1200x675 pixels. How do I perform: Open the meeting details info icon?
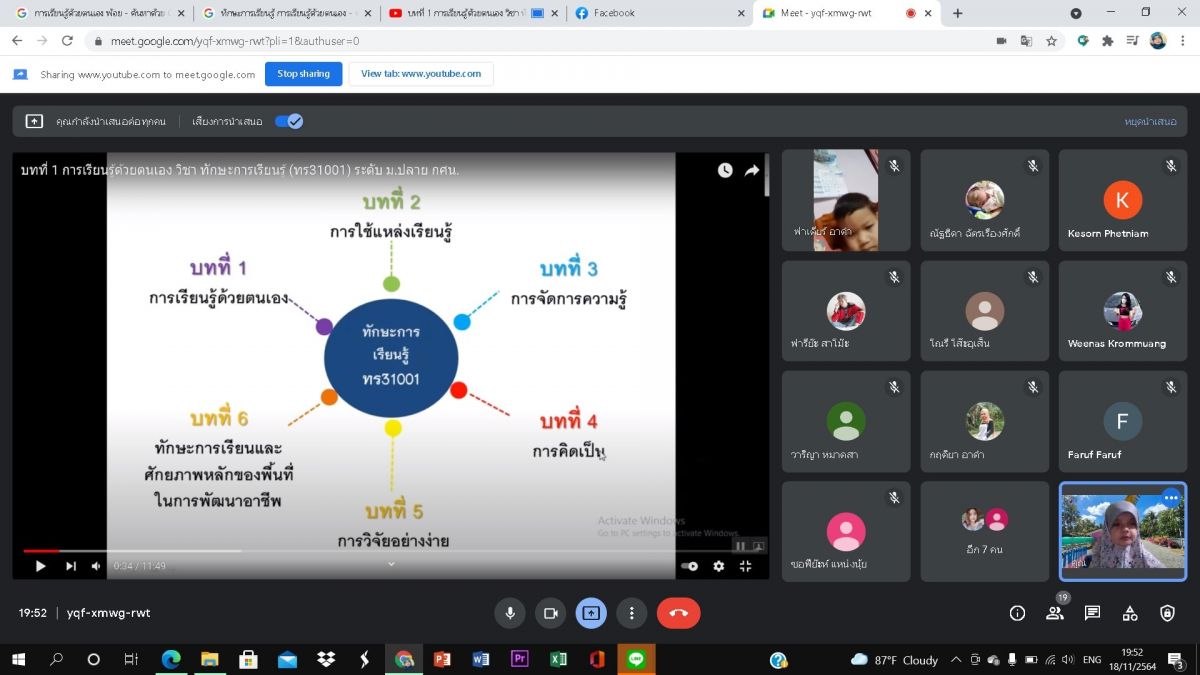point(1017,613)
